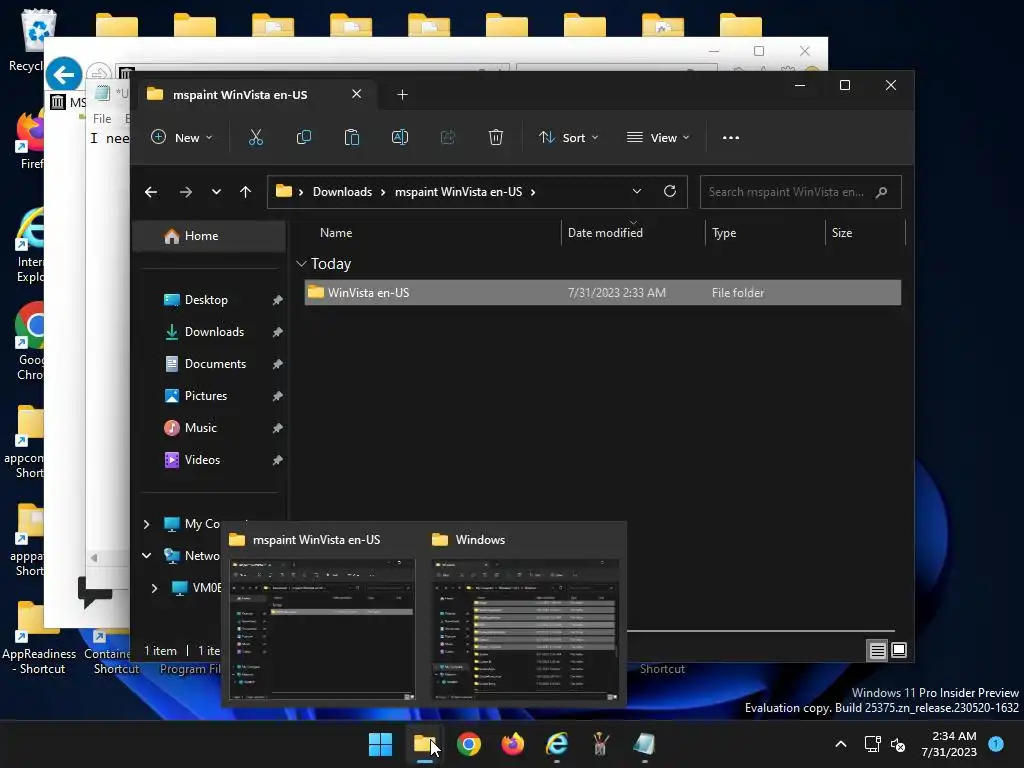Unpin Music from Quick access
The image size is (1024, 768).
coord(278,428)
